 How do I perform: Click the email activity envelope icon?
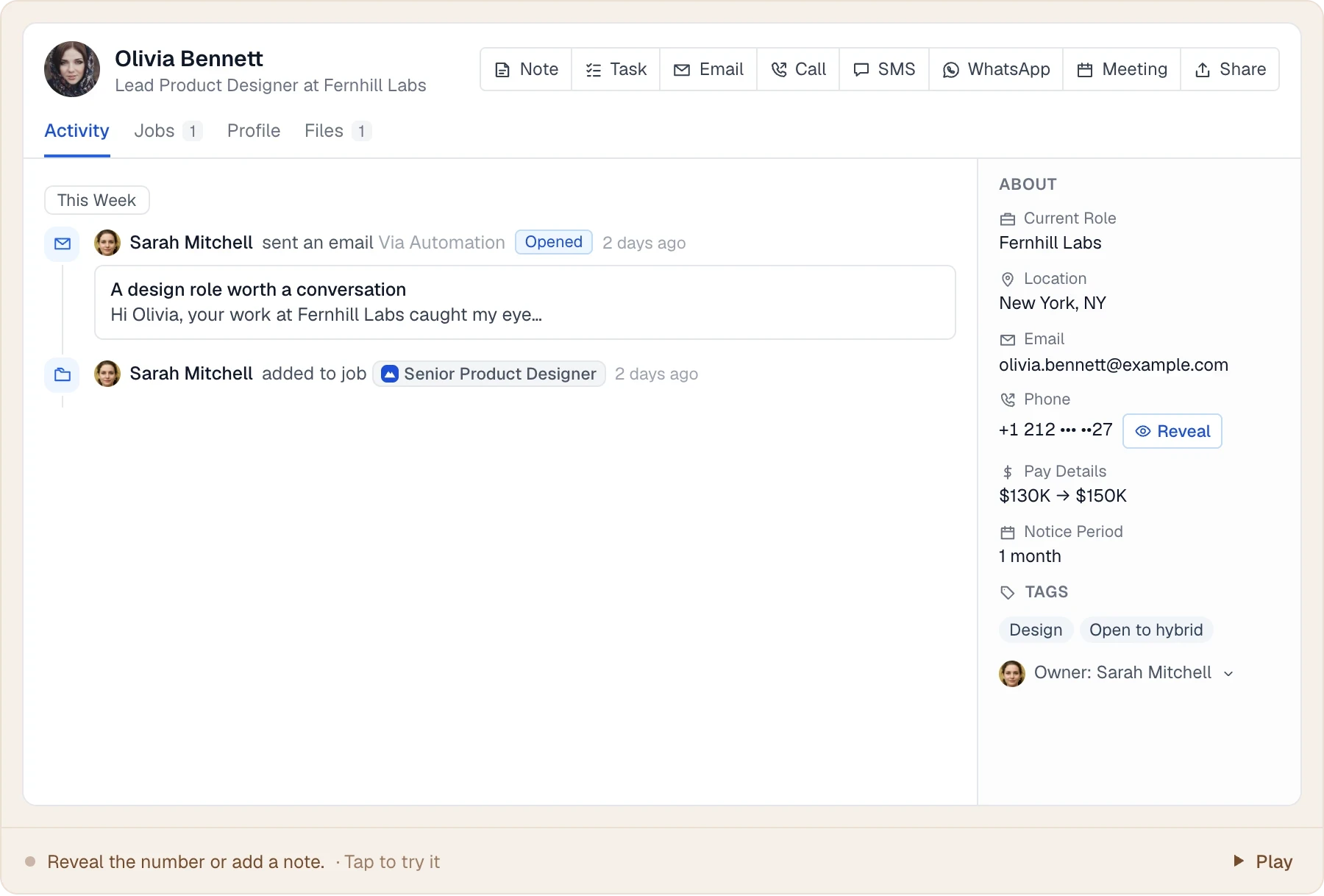click(x=63, y=243)
